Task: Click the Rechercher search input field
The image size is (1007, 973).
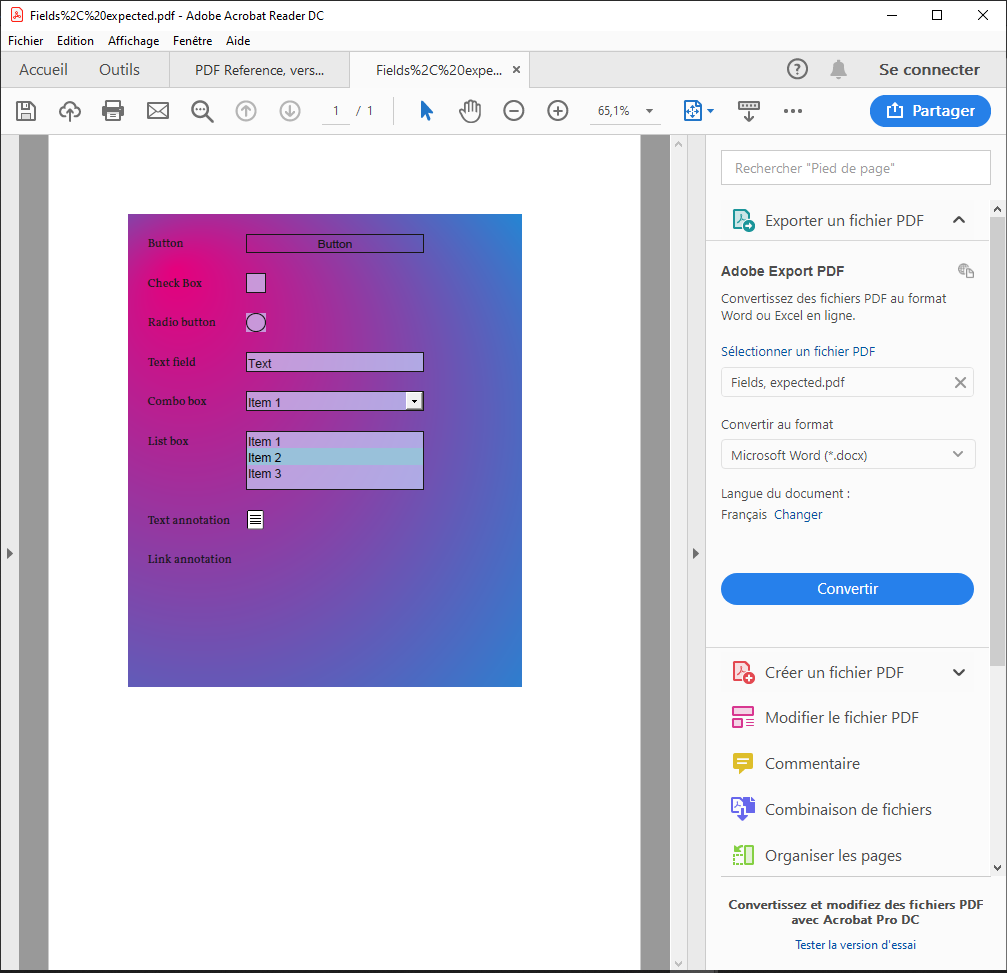Action: [855, 168]
